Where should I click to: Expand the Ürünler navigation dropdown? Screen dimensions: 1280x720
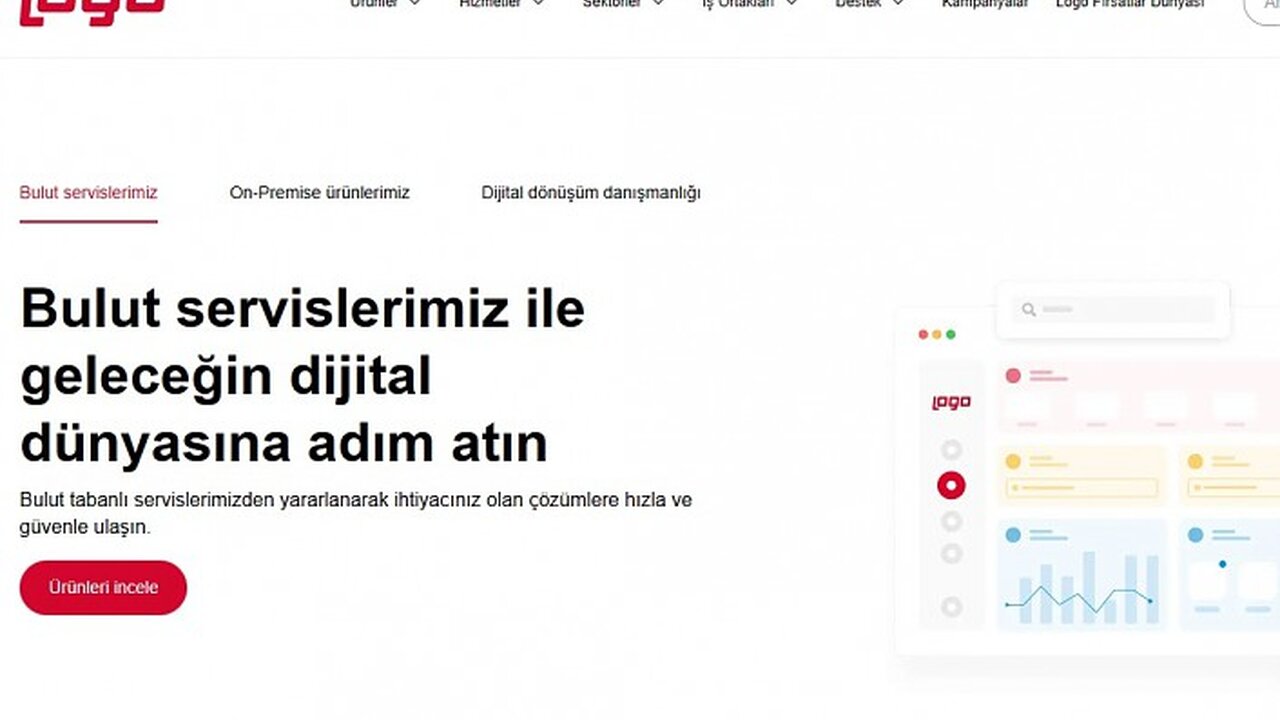click(x=384, y=4)
